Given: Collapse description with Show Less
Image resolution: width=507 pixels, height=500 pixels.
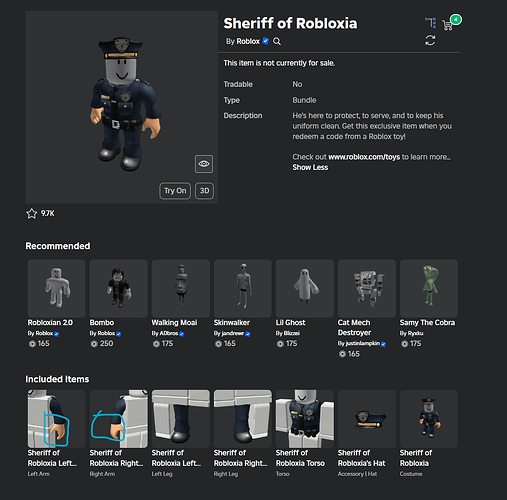Looking at the screenshot, I should [x=310, y=167].
